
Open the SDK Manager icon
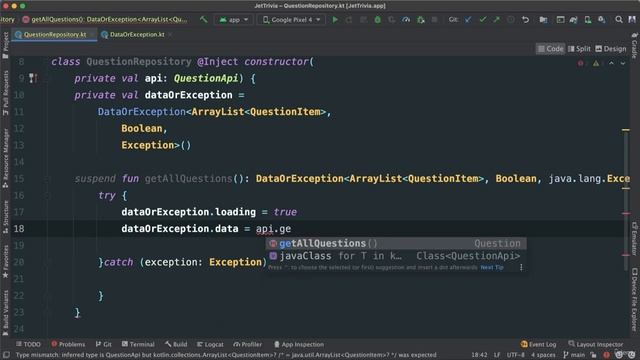[x=602, y=19]
